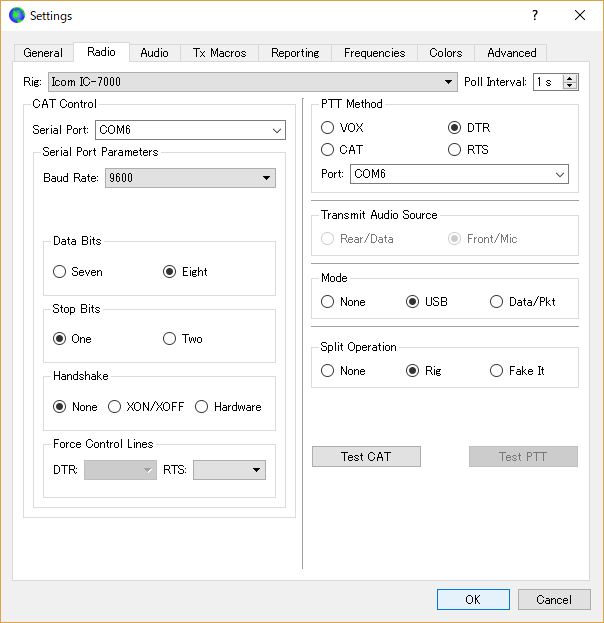Screen dimensions: 604x623
Task: Switch to the General tab
Action: 43,53
